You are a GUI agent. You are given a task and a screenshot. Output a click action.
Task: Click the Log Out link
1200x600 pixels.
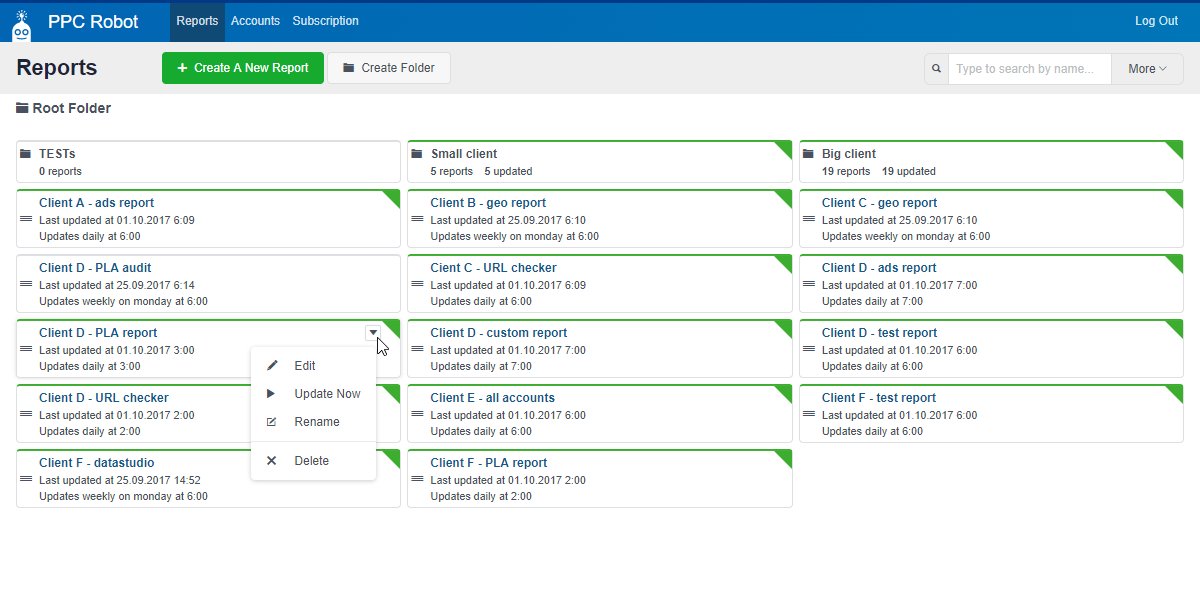[x=1156, y=21]
